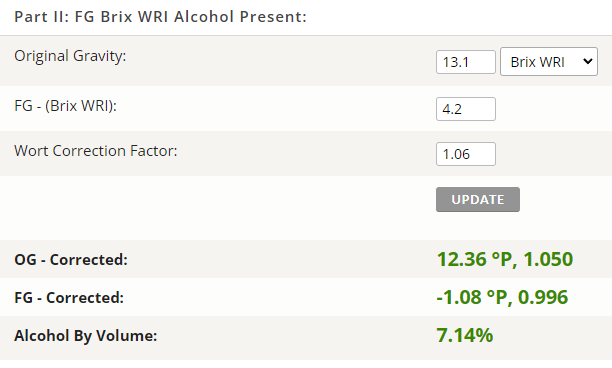Click the gray UPDATE button
This screenshot has height=368, width=612.
(x=478, y=199)
